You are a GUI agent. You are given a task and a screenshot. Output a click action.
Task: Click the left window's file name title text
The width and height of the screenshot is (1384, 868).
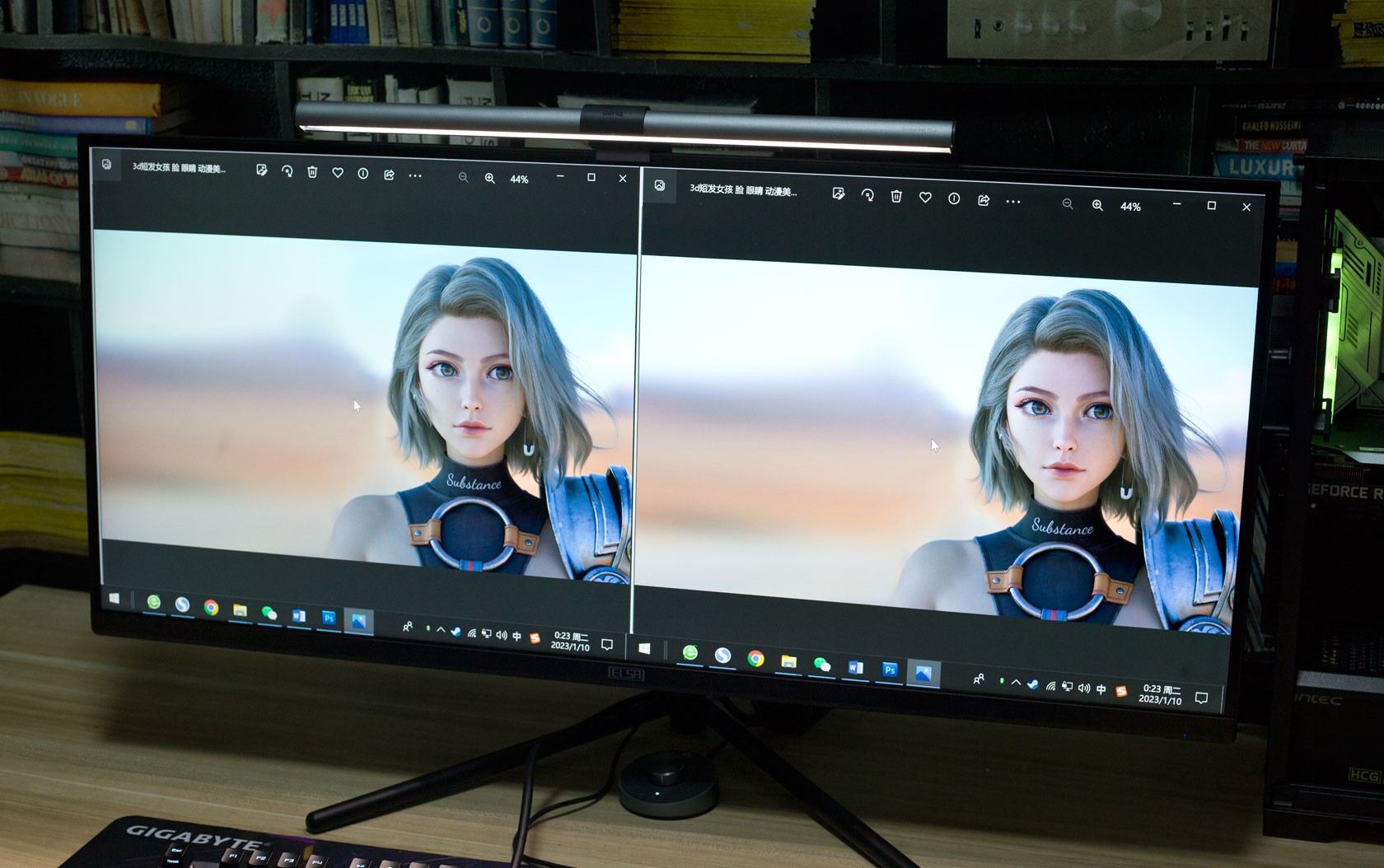pos(179,167)
